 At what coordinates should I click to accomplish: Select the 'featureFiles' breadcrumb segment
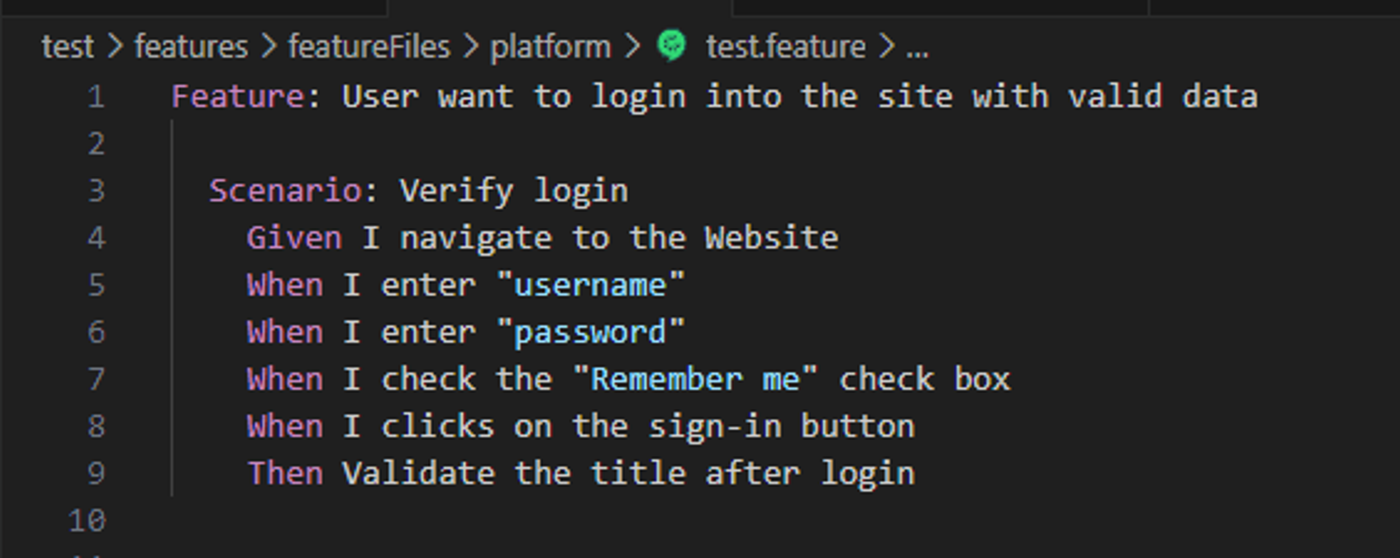(369, 46)
